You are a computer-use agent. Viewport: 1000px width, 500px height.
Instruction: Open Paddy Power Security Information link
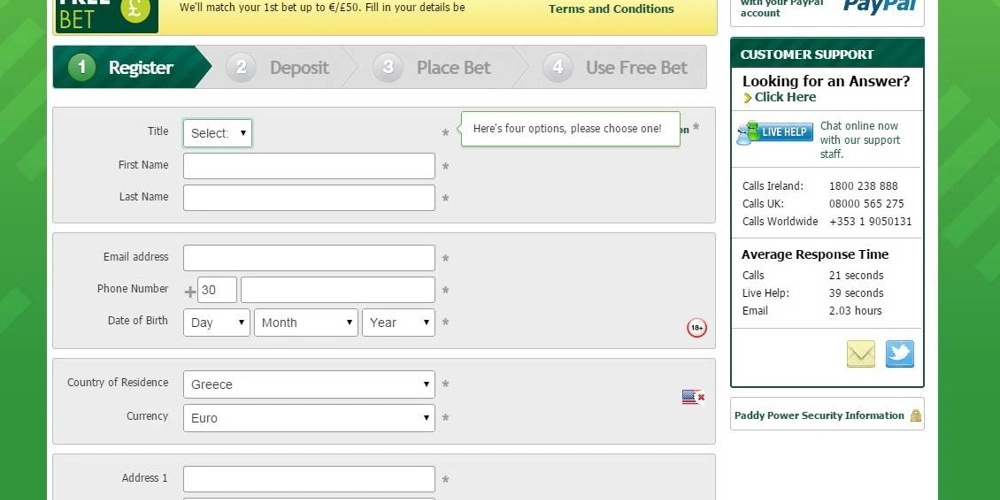[820, 416]
